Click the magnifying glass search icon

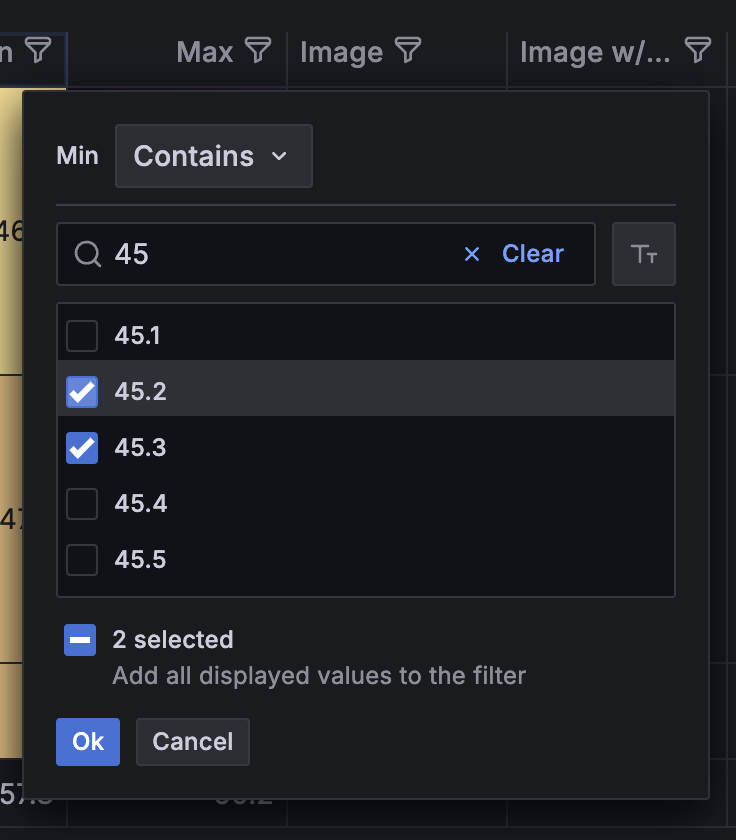tap(87, 254)
